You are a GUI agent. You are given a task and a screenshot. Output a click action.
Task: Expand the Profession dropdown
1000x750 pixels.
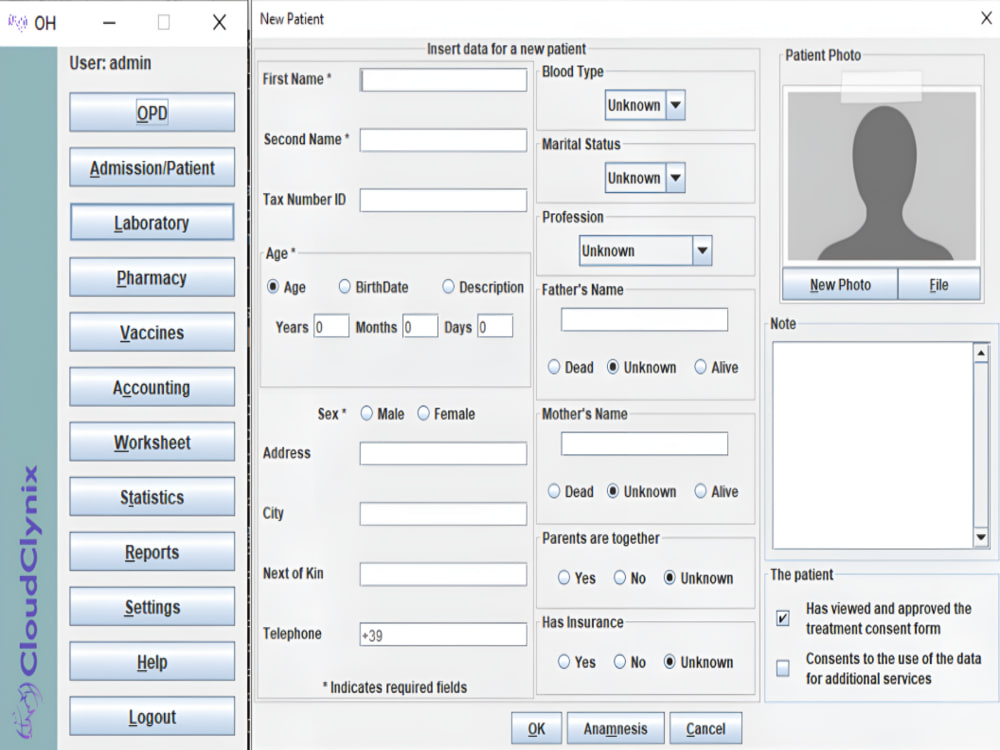(x=645, y=251)
